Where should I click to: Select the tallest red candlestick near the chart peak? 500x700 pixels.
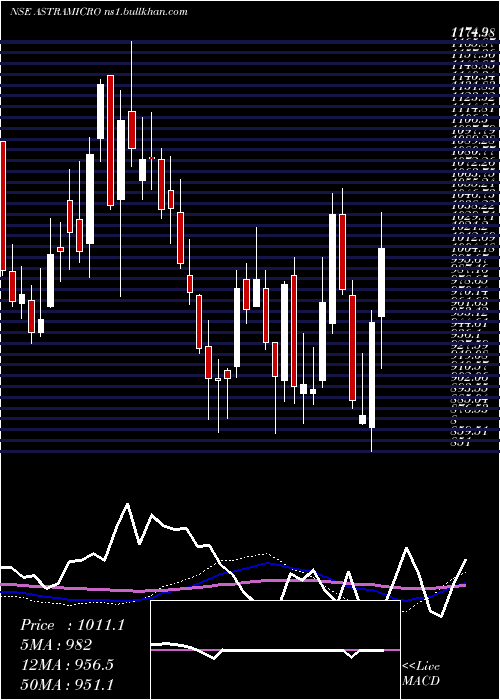110,141
